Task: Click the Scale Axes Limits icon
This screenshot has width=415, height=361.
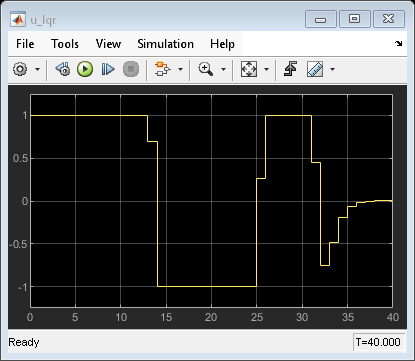Action: [x=249, y=69]
